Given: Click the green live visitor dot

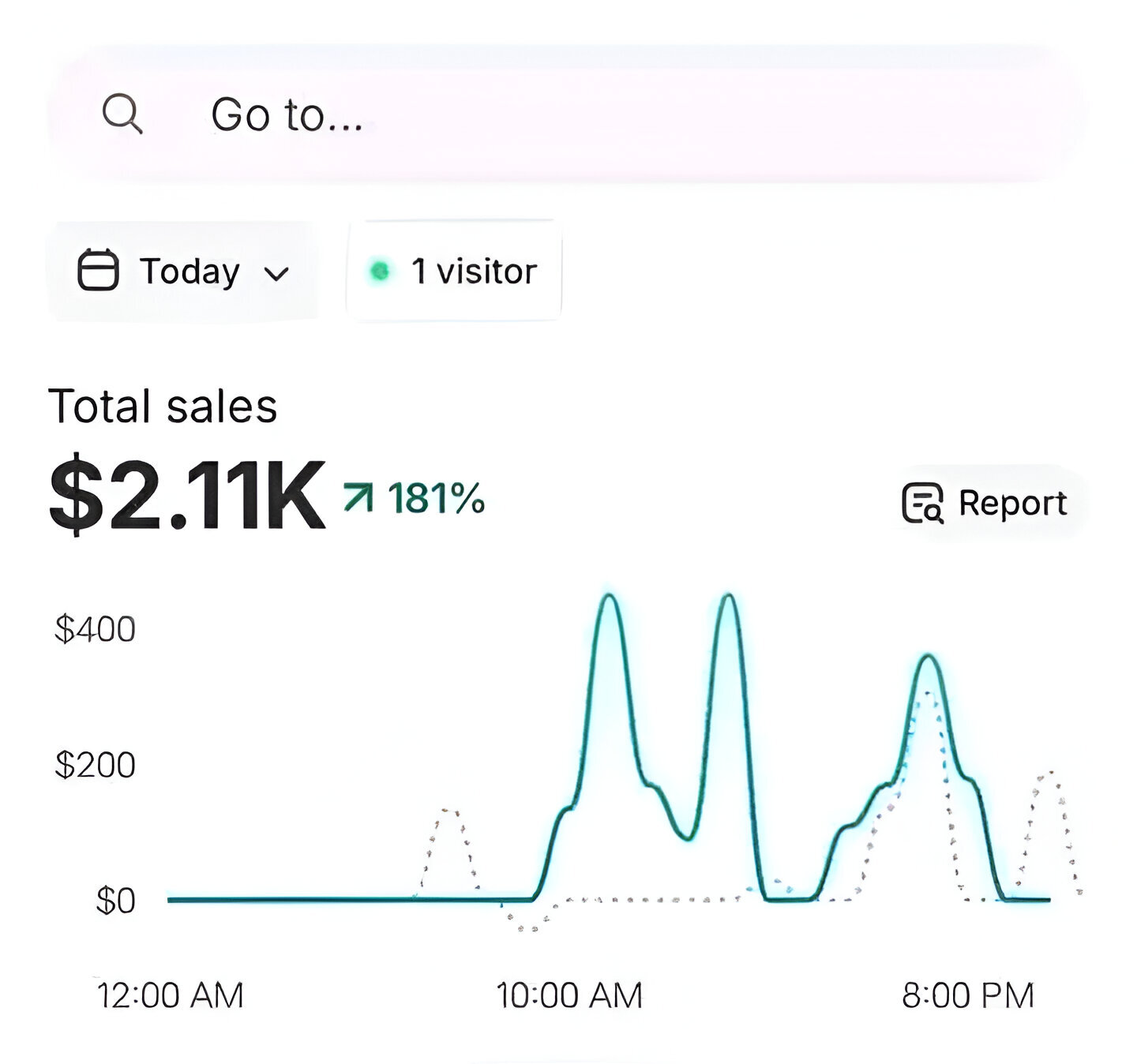Looking at the screenshot, I should 380,272.
